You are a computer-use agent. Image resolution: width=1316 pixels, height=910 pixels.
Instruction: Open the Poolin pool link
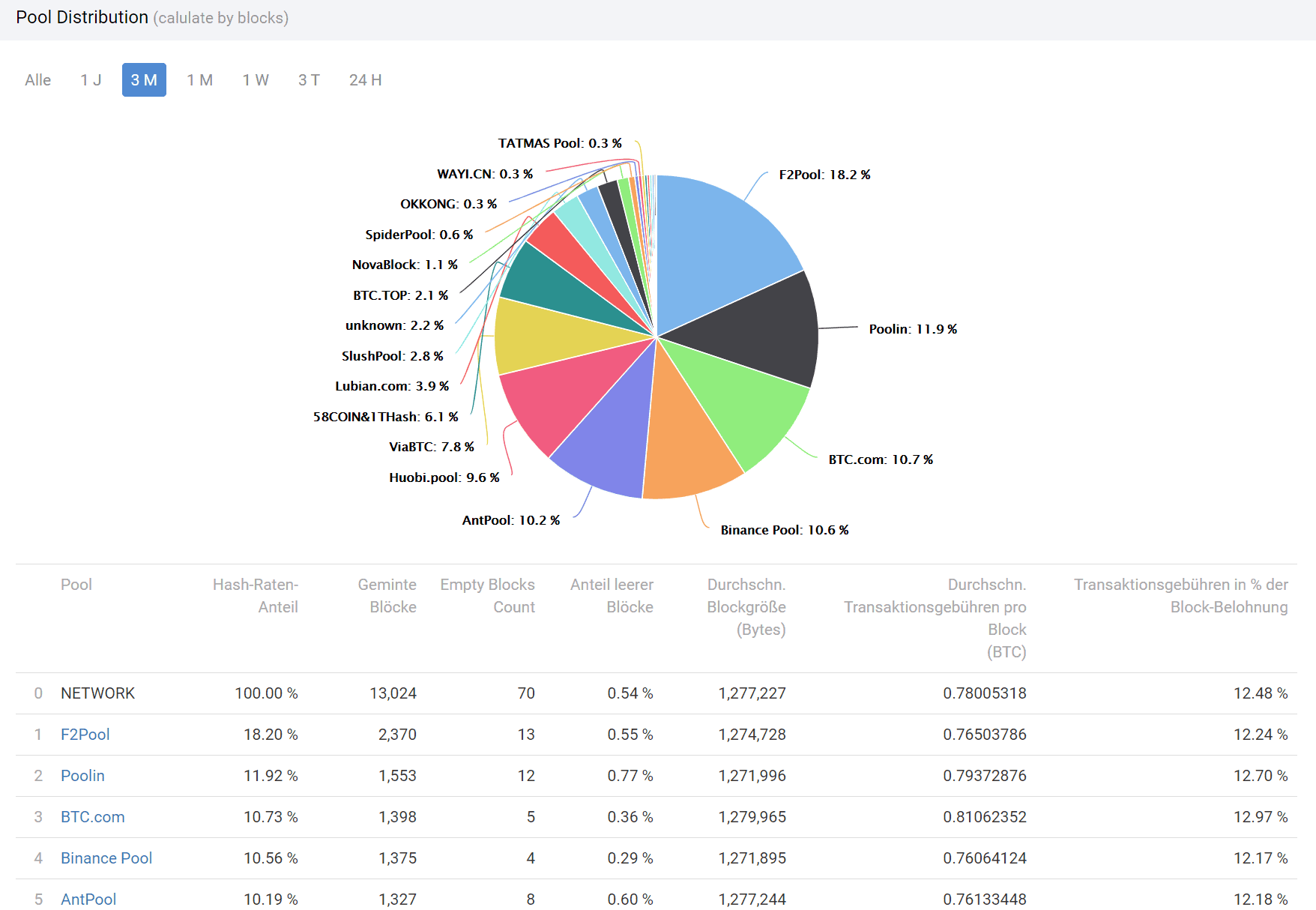(x=82, y=776)
